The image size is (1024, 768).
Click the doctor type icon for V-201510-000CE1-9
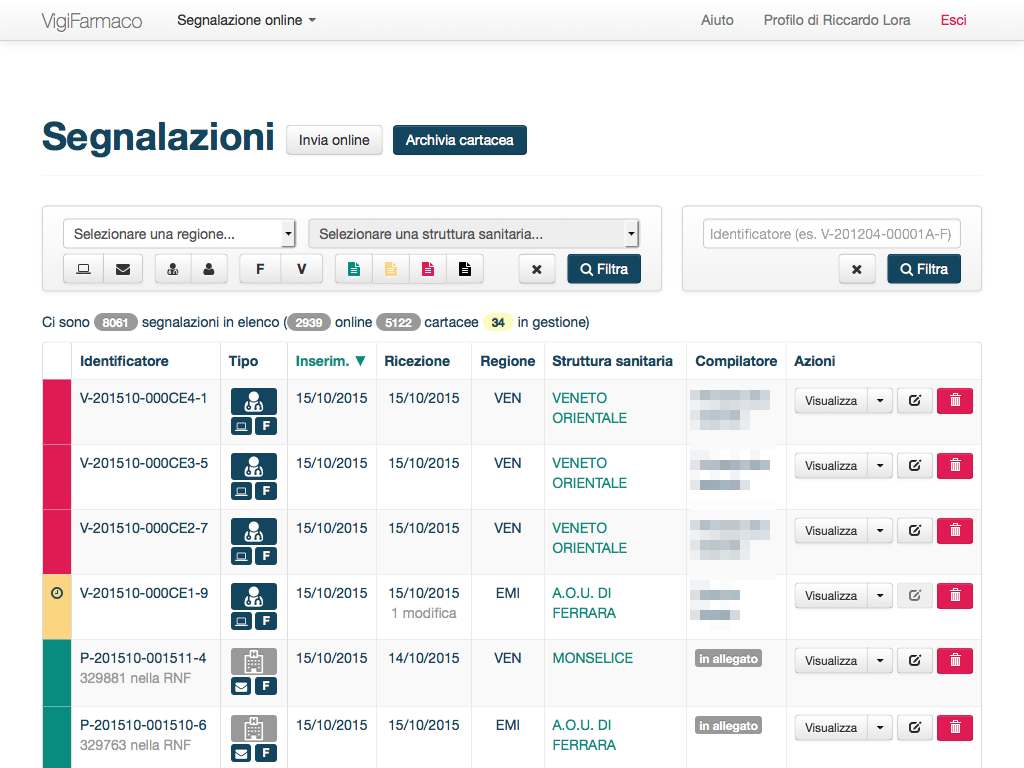pyautogui.click(x=254, y=596)
